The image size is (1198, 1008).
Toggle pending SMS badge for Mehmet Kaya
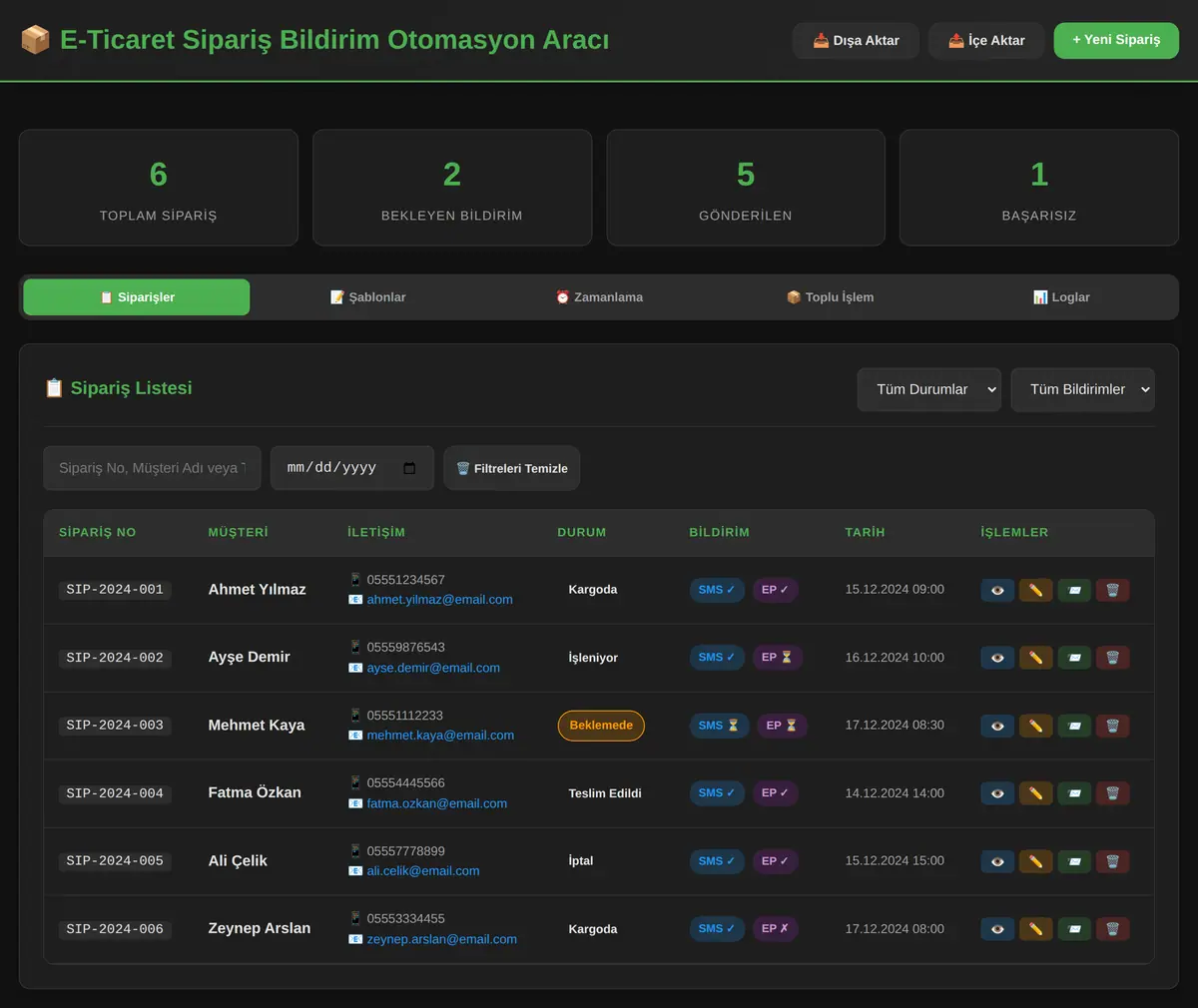coord(718,726)
